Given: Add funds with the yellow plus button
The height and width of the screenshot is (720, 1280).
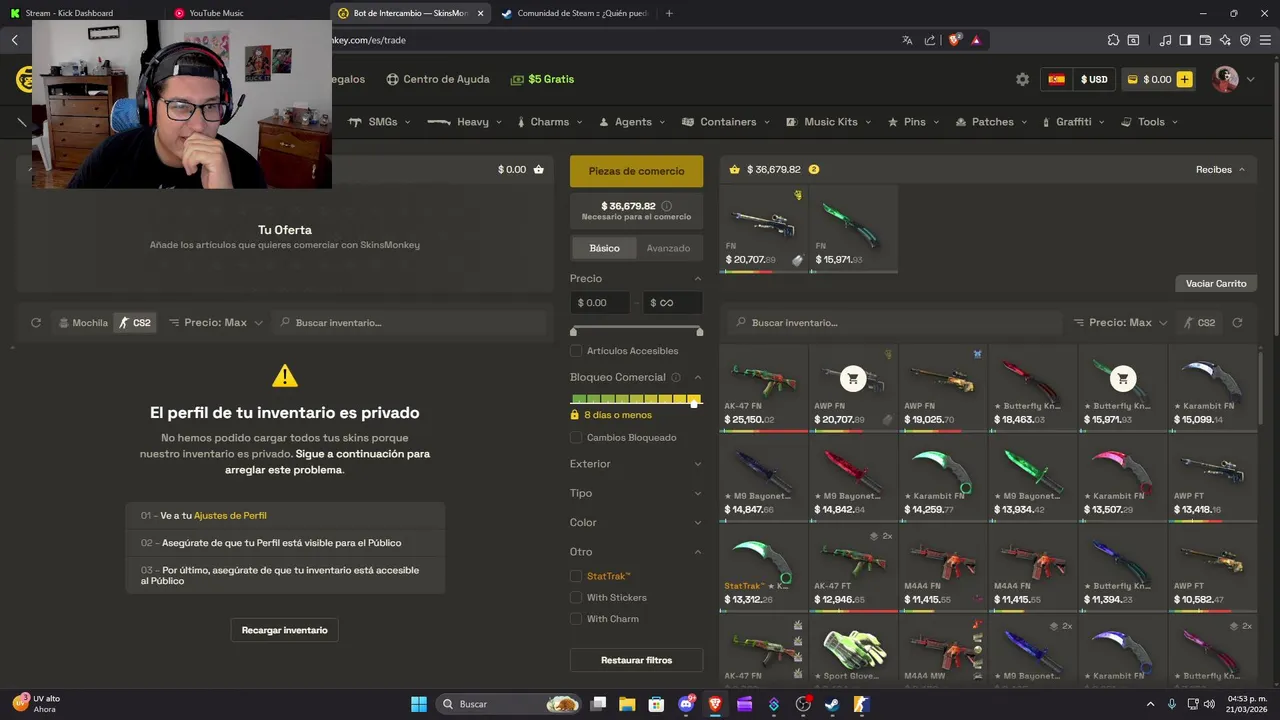Looking at the screenshot, I should point(1184,79).
